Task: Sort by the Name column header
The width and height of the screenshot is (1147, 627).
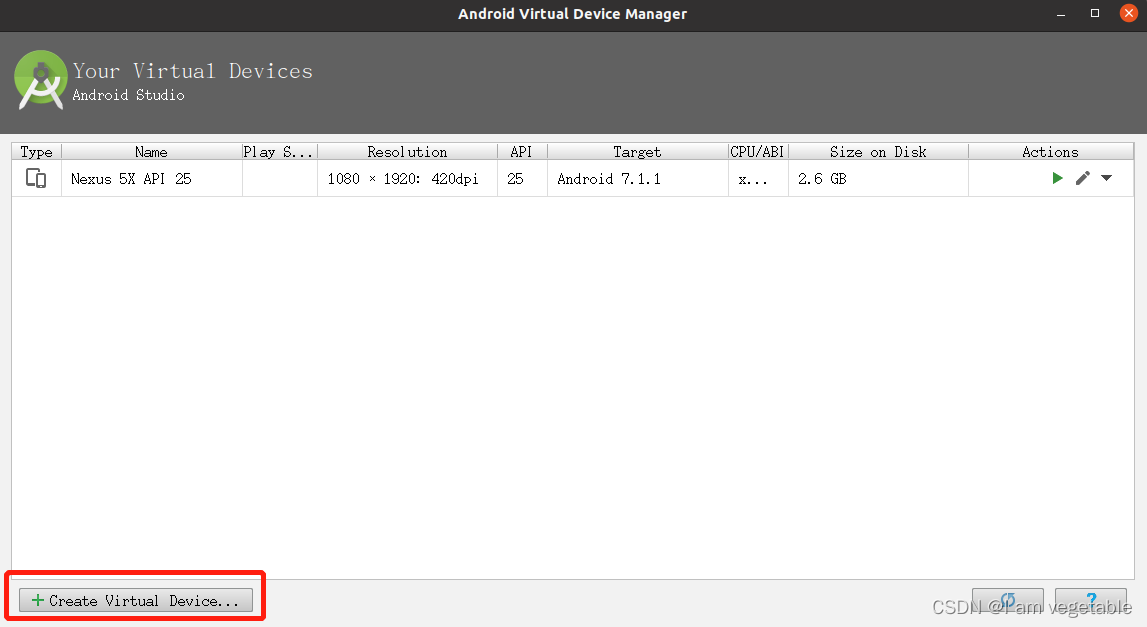Action: point(151,151)
